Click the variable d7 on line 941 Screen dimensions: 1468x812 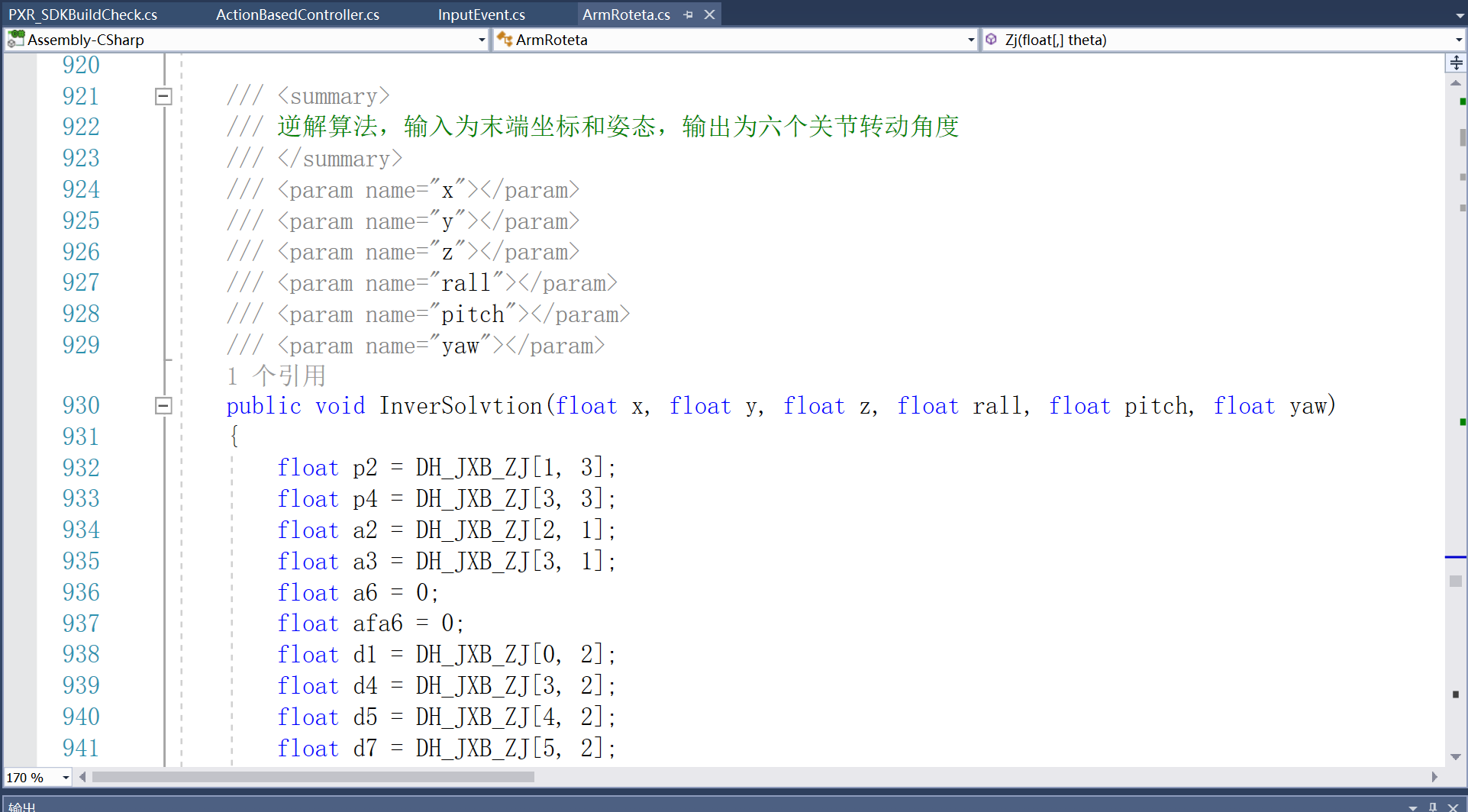365,749
